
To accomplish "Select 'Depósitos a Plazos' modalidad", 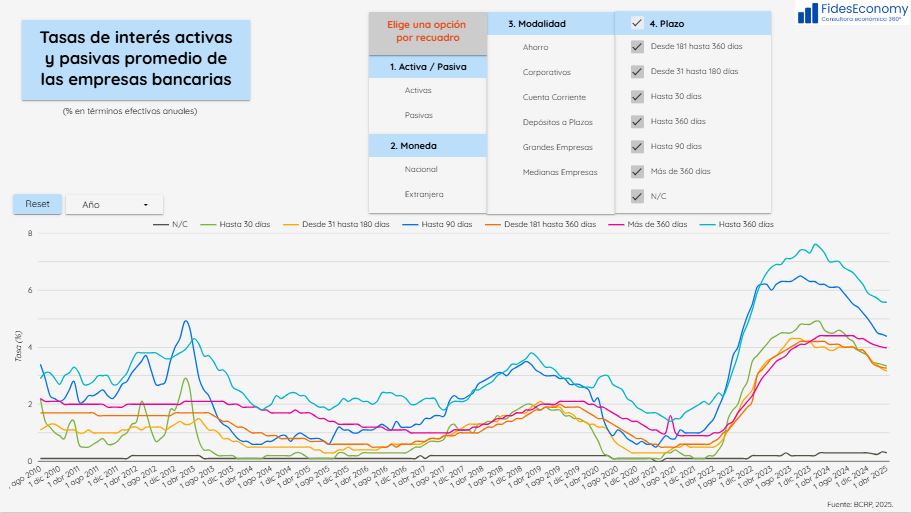I will coord(557,122).
